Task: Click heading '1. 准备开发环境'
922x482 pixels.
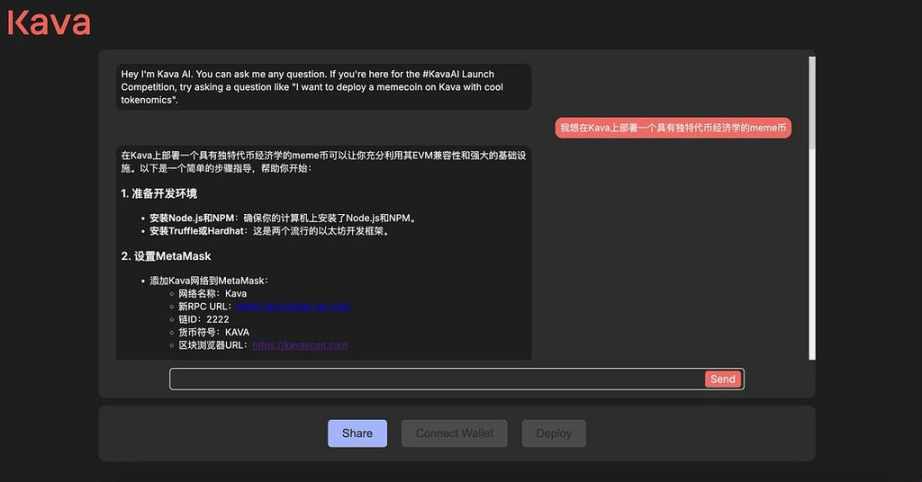Action: click(x=159, y=193)
